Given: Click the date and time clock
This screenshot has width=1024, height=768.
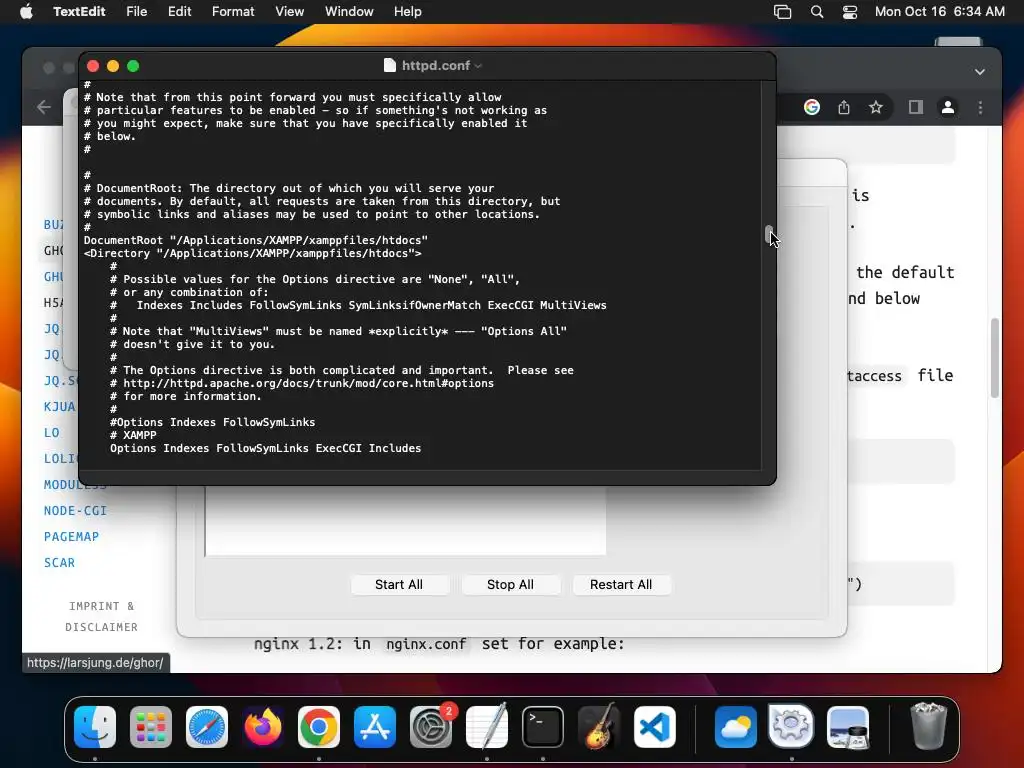Looking at the screenshot, I should pyautogui.click(x=940, y=12).
